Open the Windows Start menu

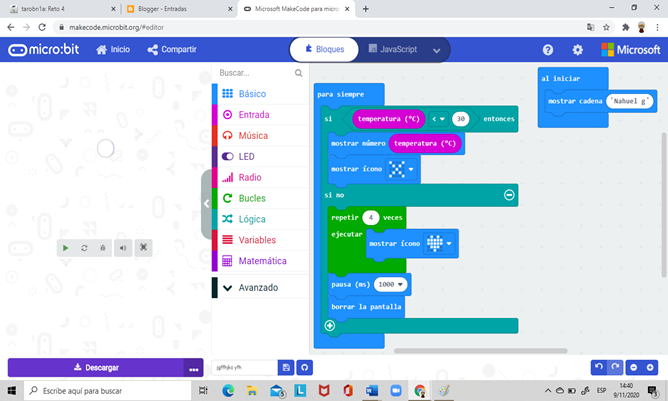[12, 390]
